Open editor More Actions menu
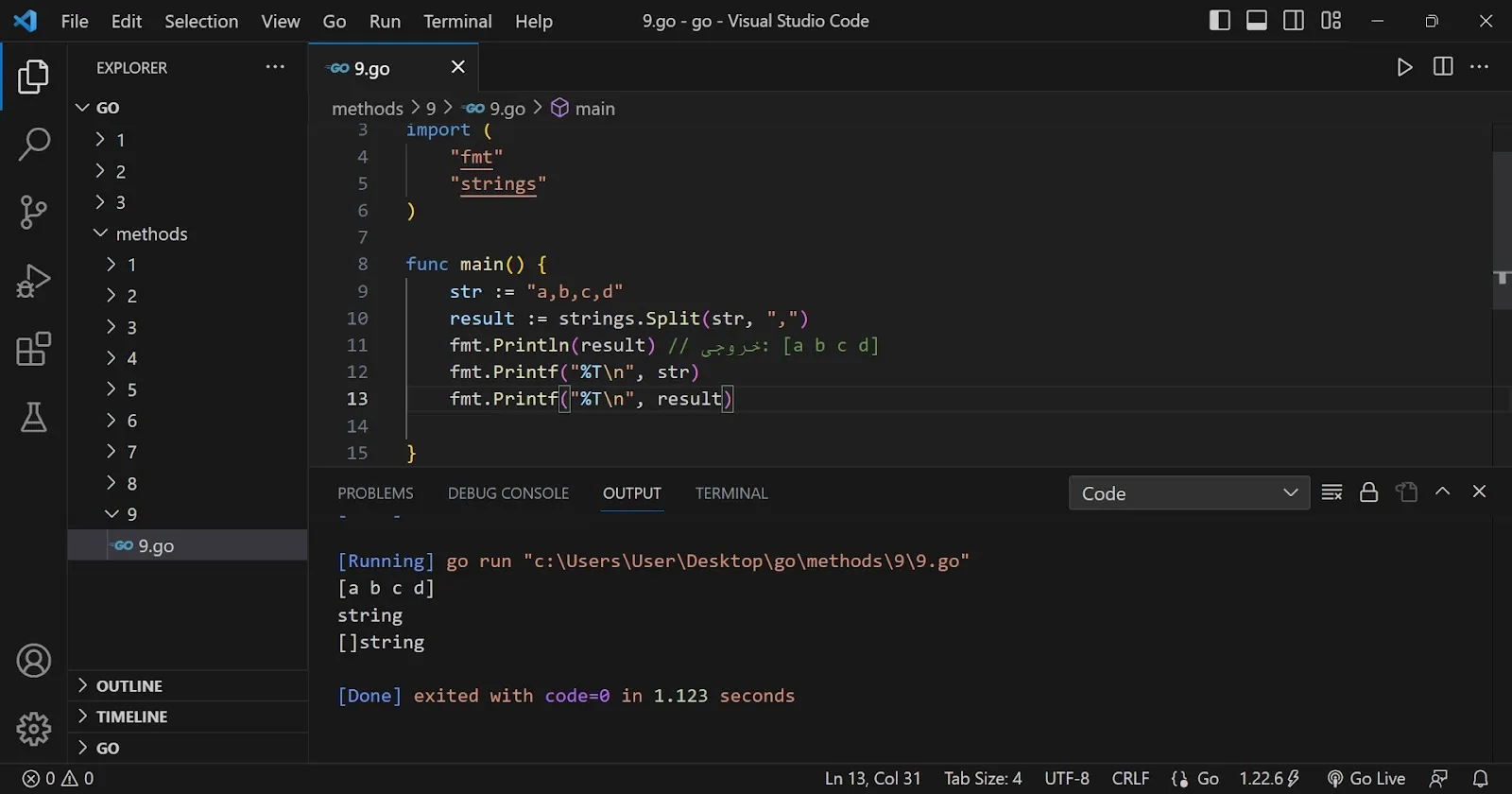 pyautogui.click(x=1480, y=67)
